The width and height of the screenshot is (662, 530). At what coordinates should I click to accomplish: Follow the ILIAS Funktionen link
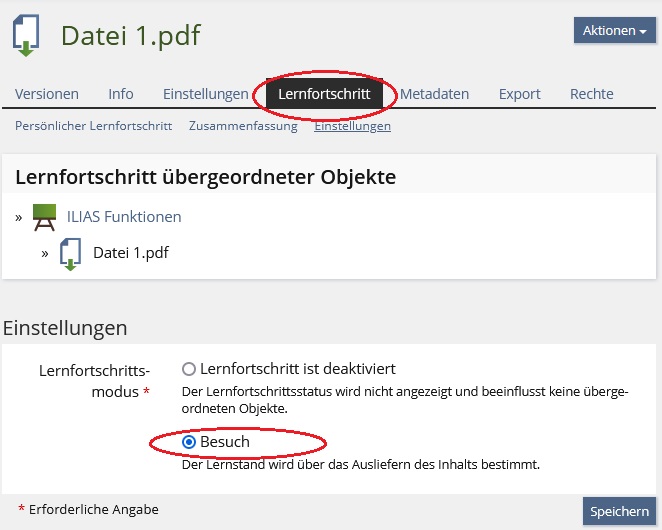[x=124, y=216]
